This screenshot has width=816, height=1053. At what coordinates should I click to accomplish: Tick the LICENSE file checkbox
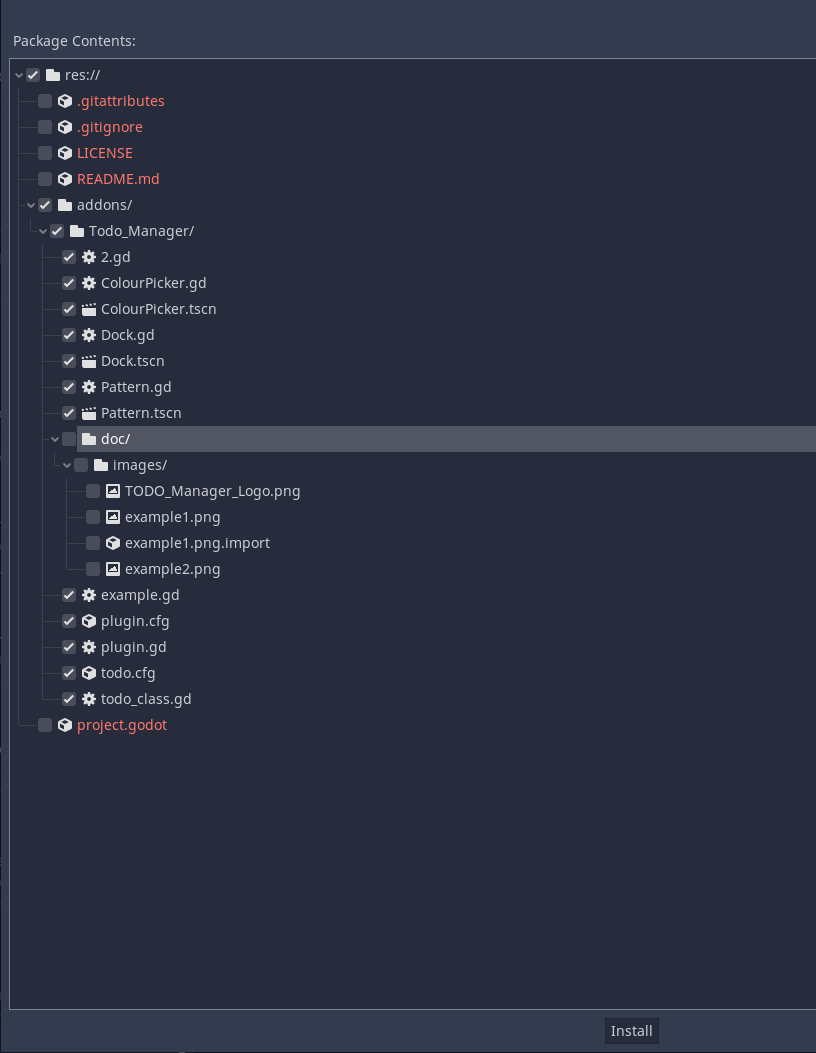click(x=45, y=153)
